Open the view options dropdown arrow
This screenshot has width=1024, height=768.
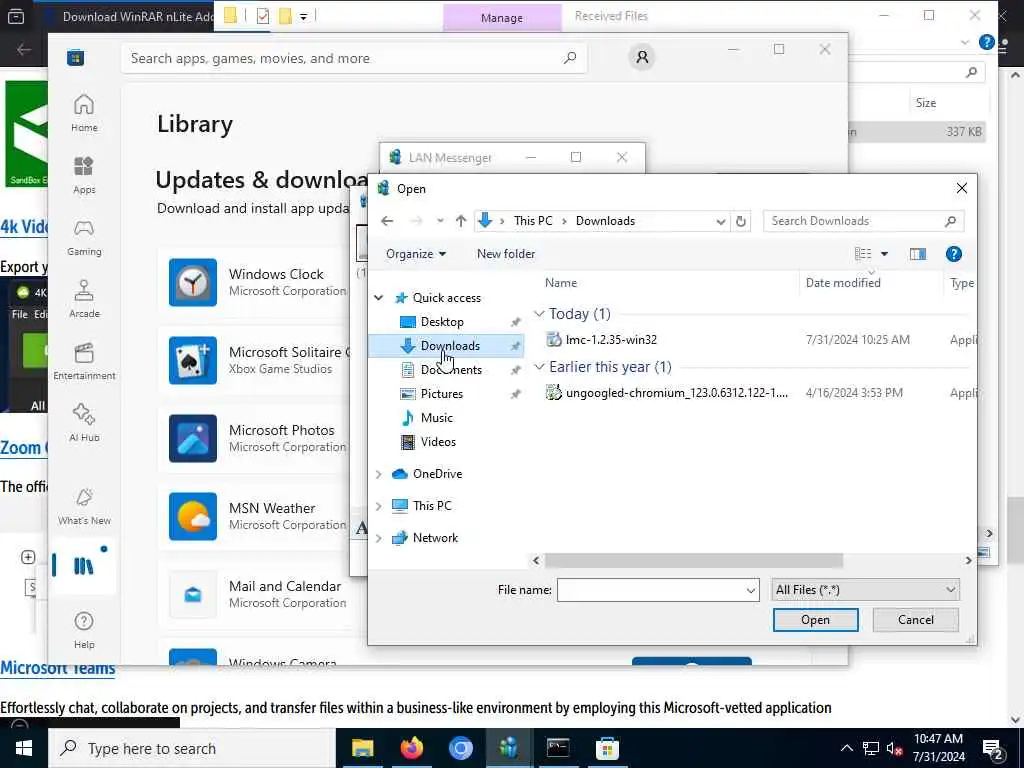tap(884, 253)
